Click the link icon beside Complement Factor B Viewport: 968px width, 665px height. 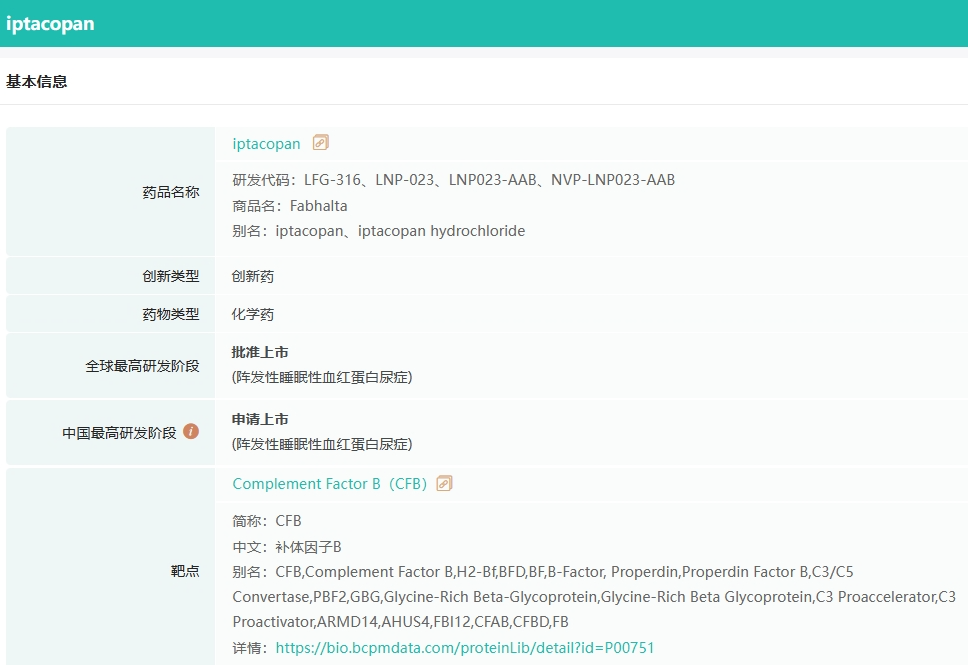[444, 483]
